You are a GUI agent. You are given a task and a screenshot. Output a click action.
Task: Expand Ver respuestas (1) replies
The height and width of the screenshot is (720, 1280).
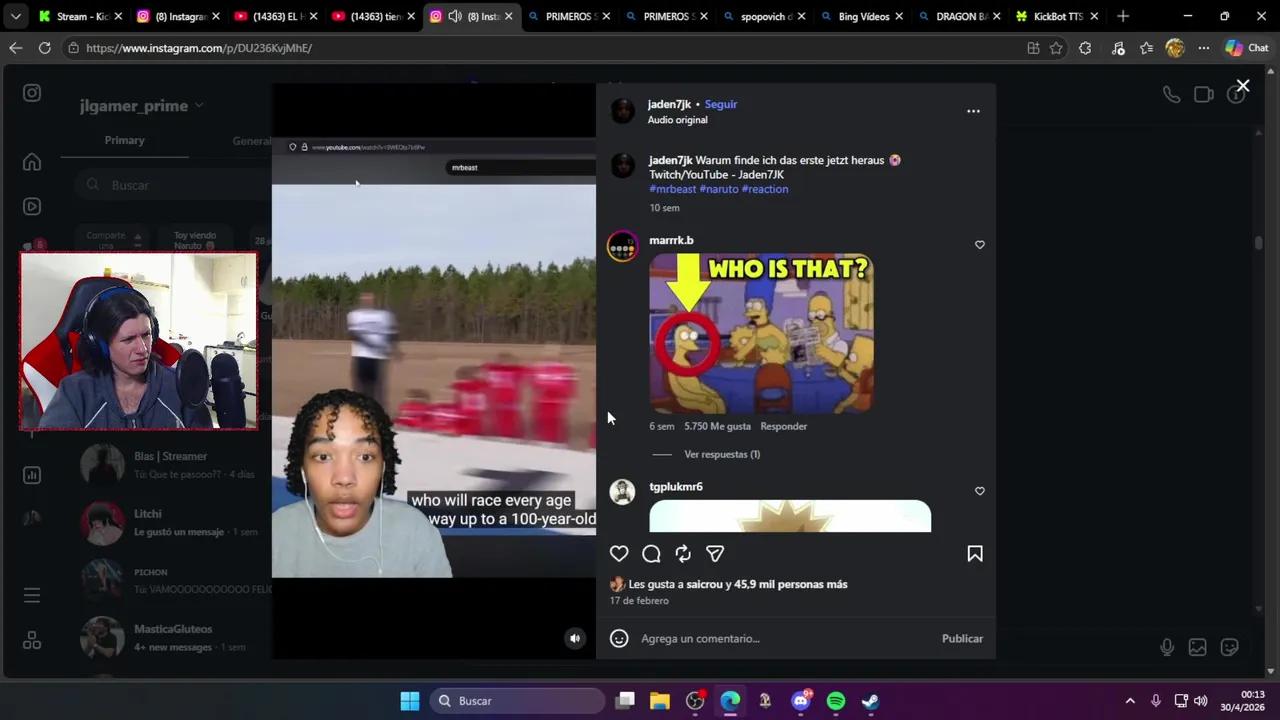tap(722, 454)
